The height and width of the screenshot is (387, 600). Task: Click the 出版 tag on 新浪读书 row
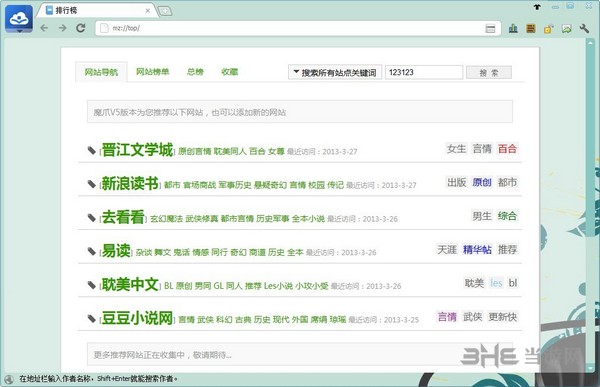pos(457,182)
